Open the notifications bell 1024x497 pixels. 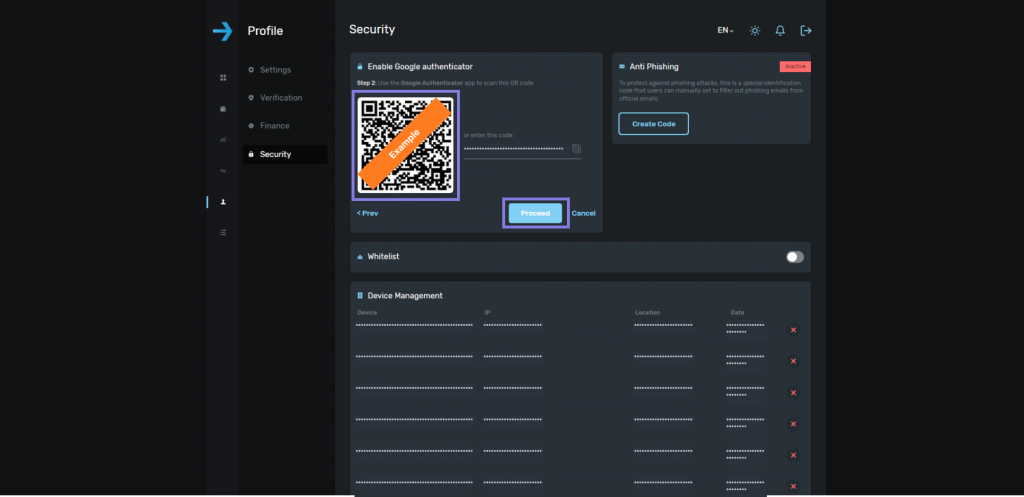tap(780, 31)
